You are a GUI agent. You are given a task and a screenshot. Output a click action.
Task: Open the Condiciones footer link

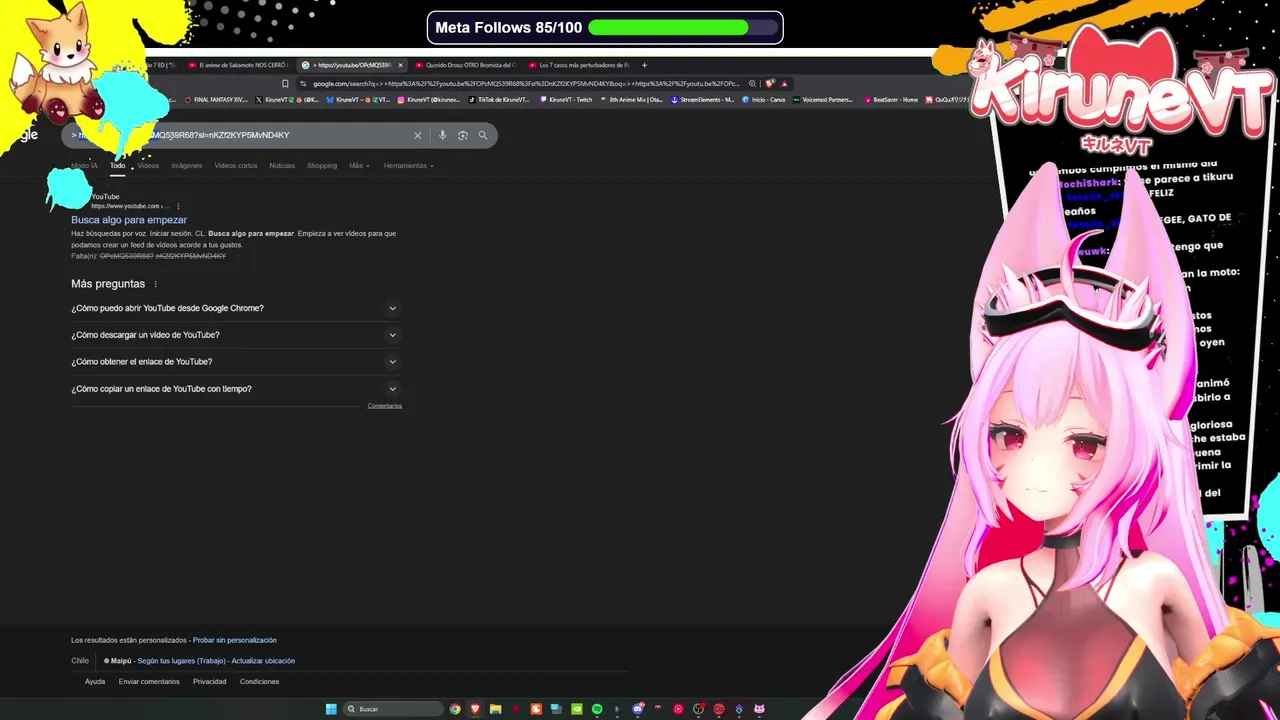(259, 682)
